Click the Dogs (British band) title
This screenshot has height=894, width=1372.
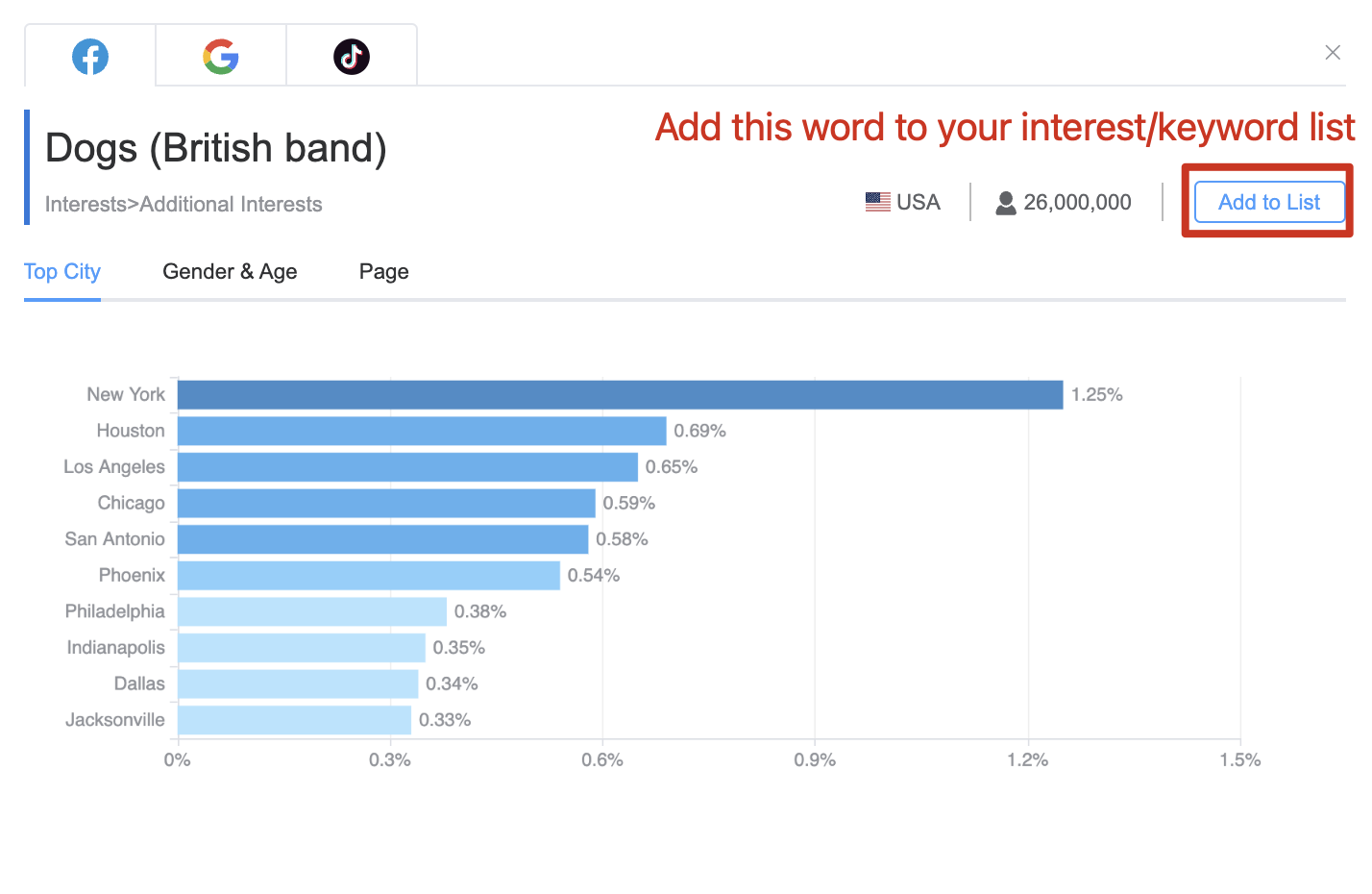(x=215, y=147)
